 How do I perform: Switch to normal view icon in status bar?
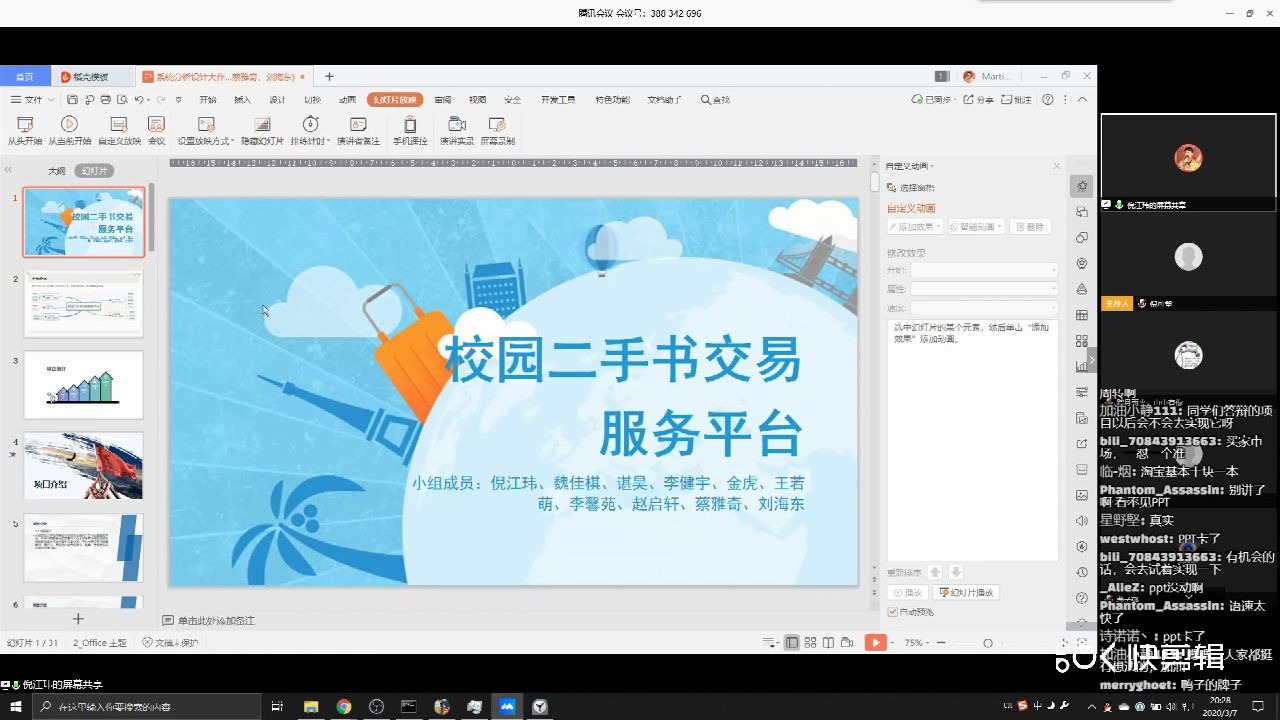click(x=792, y=643)
